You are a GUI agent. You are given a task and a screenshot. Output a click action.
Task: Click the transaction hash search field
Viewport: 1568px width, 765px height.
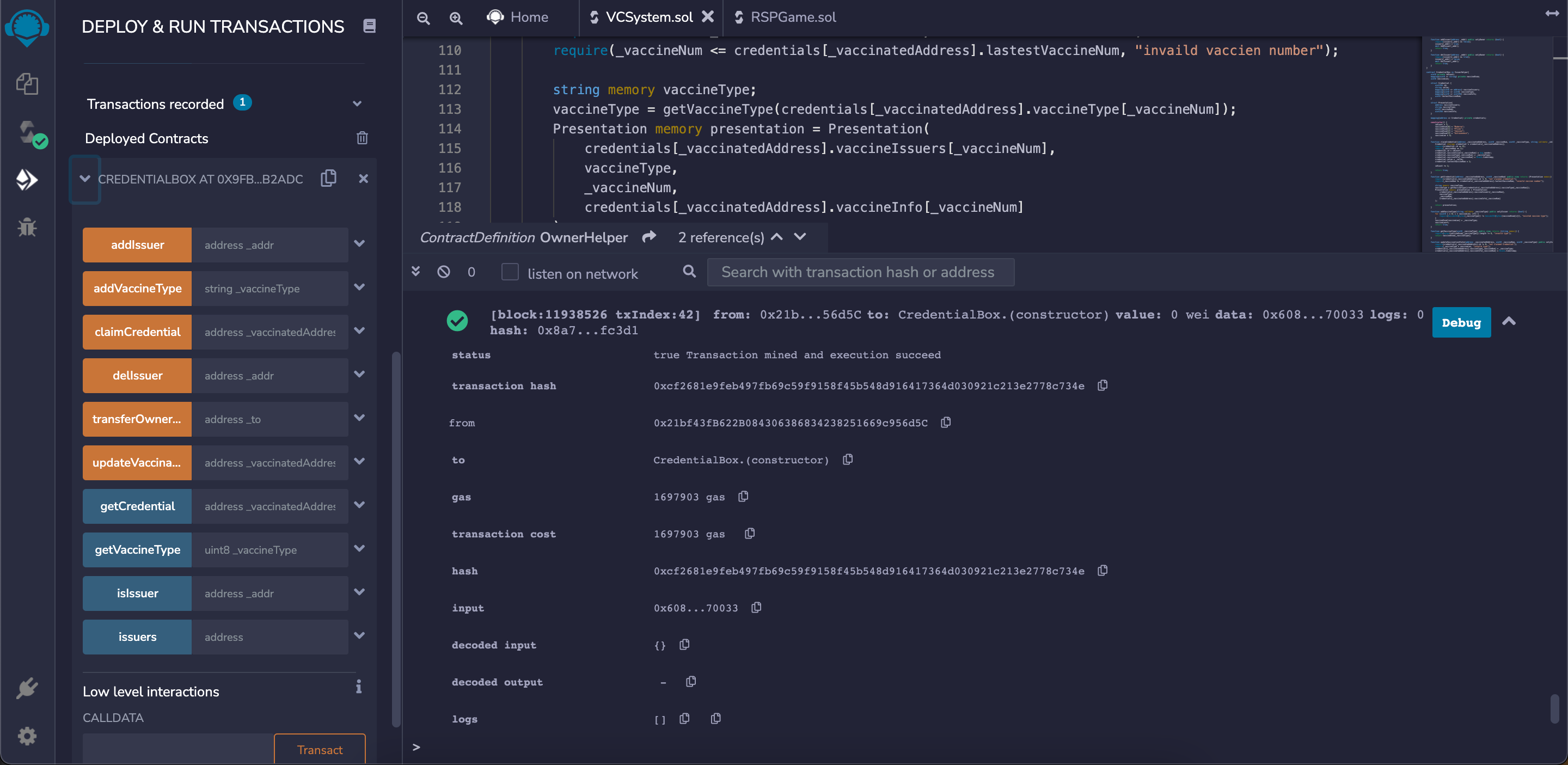coord(860,272)
